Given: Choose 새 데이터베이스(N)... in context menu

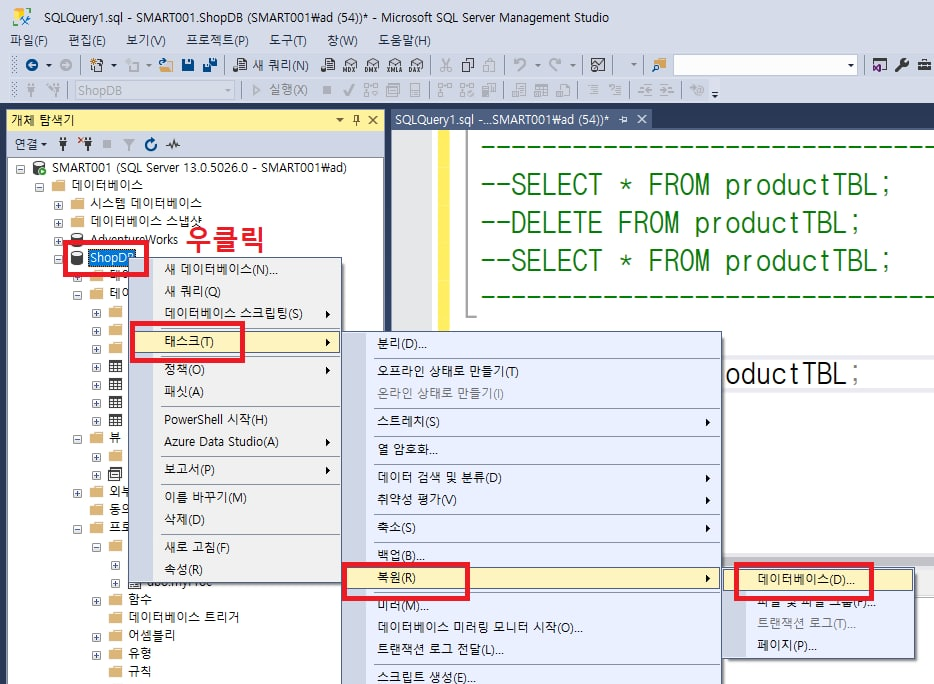Looking at the screenshot, I should [235, 269].
